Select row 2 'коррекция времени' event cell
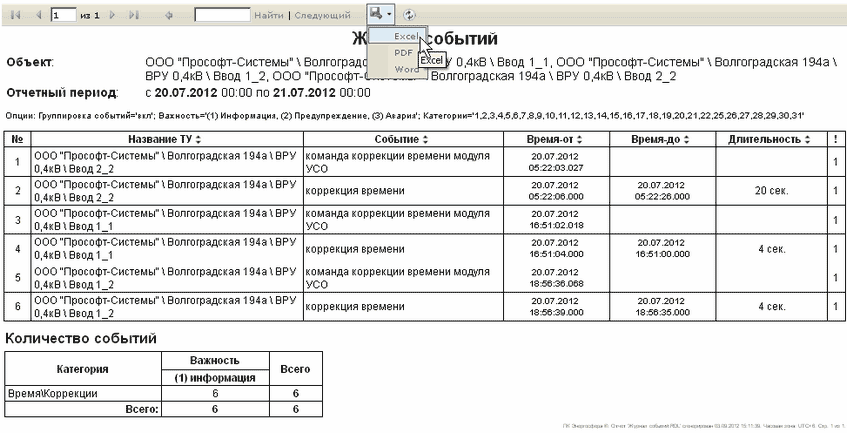 point(402,191)
